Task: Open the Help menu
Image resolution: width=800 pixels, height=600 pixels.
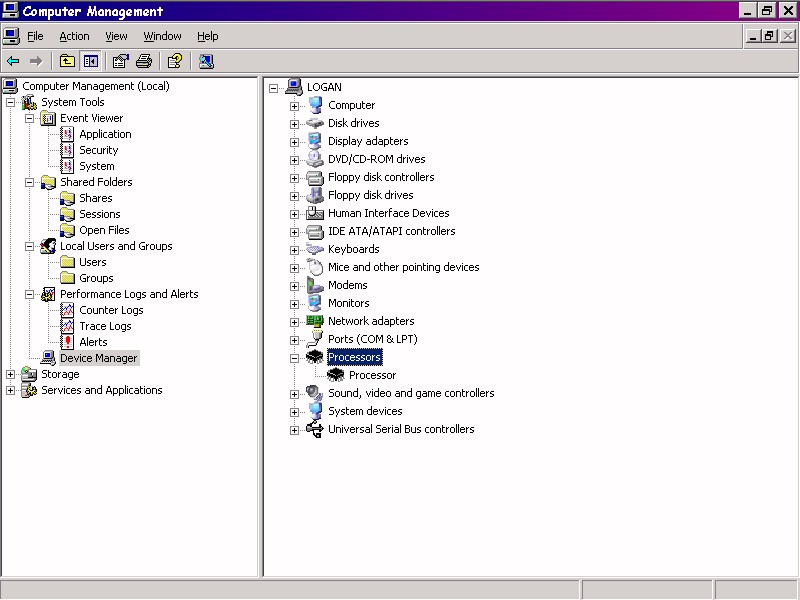Action: [208, 36]
